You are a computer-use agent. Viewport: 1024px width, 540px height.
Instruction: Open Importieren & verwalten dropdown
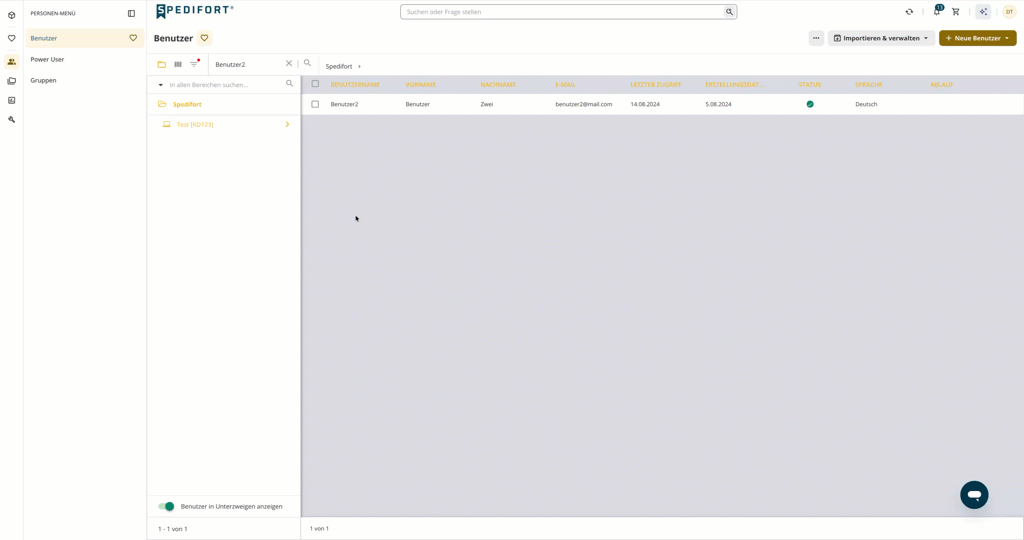pos(881,38)
